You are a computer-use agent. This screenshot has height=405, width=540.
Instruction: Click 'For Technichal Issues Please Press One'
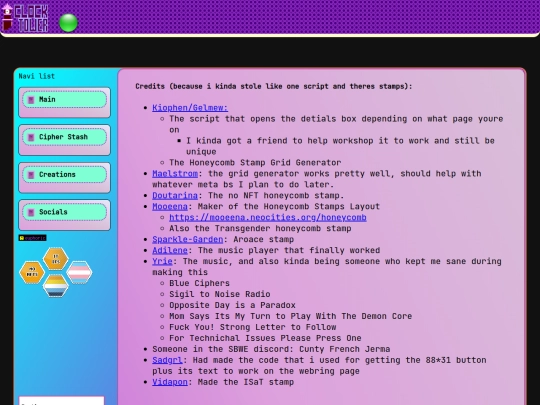tap(265, 338)
